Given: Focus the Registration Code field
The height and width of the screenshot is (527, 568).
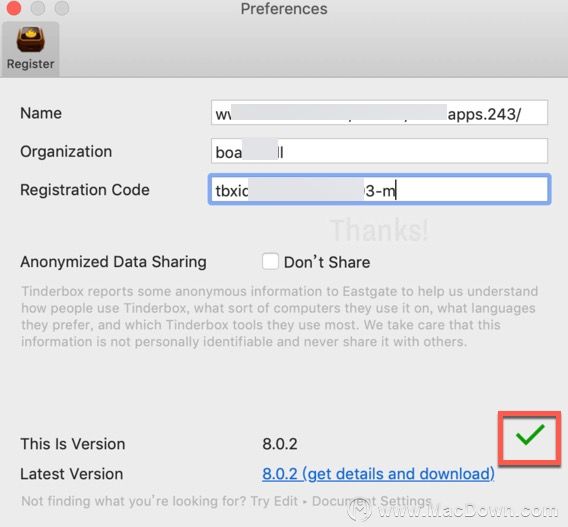Looking at the screenshot, I should (x=379, y=189).
